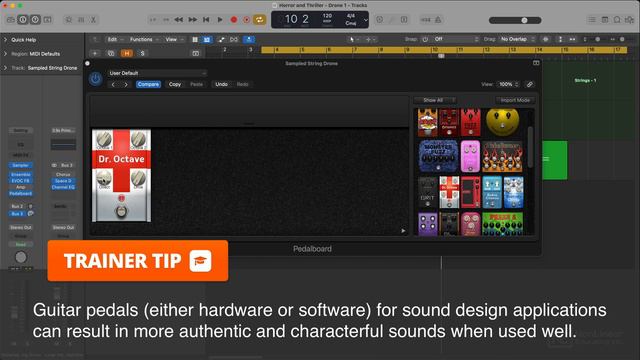Click the Copy button in plugin header
This screenshot has height=360, width=640.
(x=175, y=84)
